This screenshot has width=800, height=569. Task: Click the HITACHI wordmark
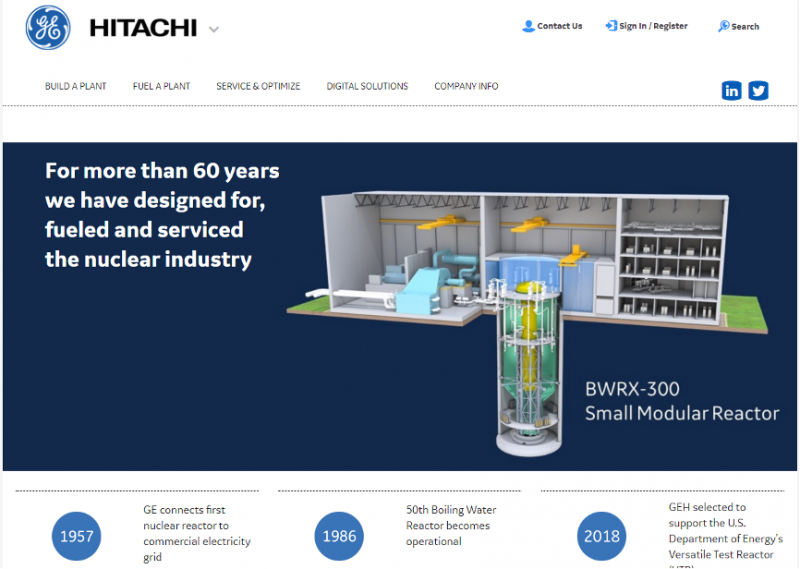click(143, 28)
